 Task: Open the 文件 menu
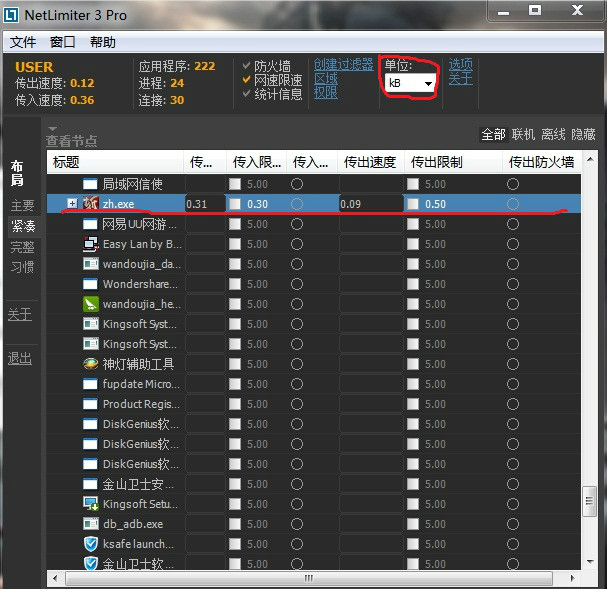23,42
